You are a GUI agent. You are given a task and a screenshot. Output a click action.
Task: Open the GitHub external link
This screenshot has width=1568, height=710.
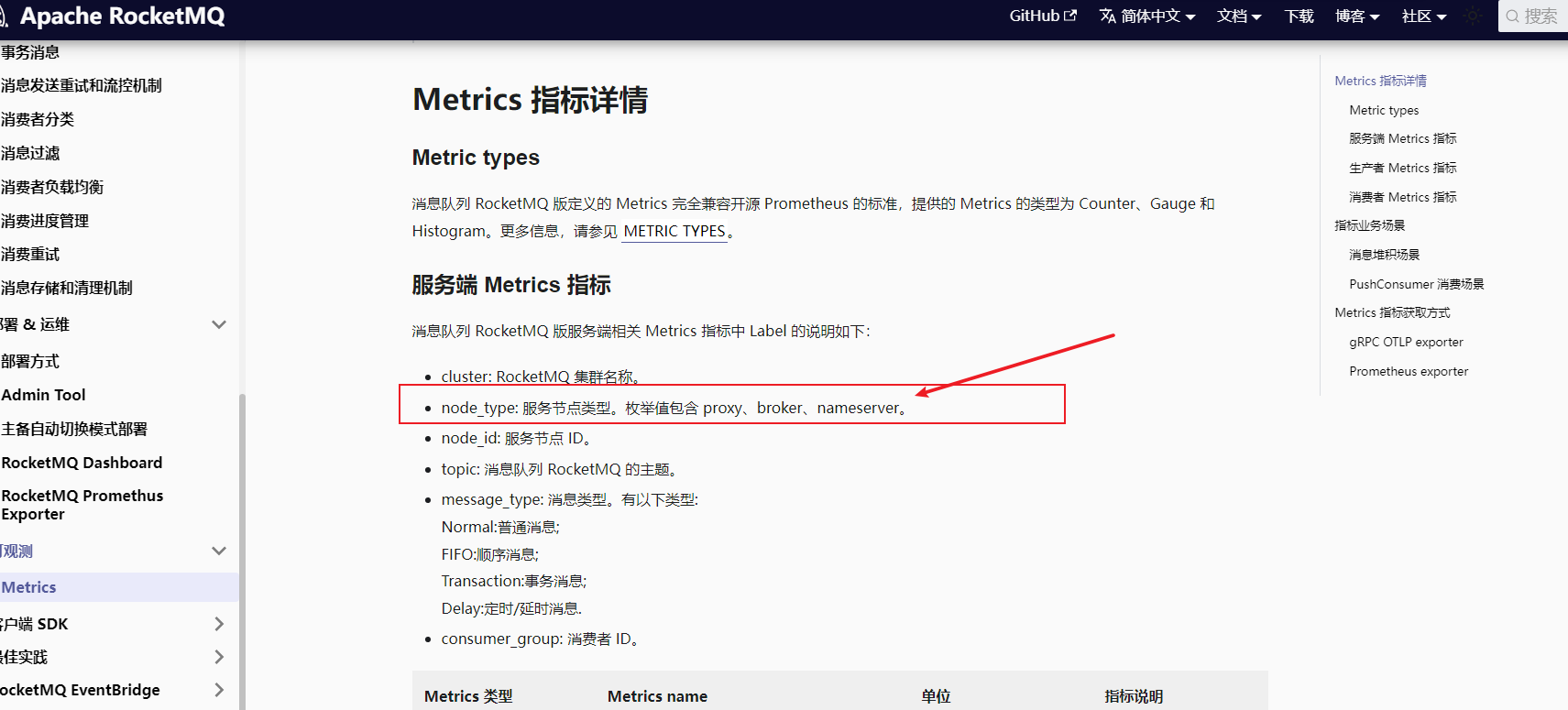[1043, 16]
